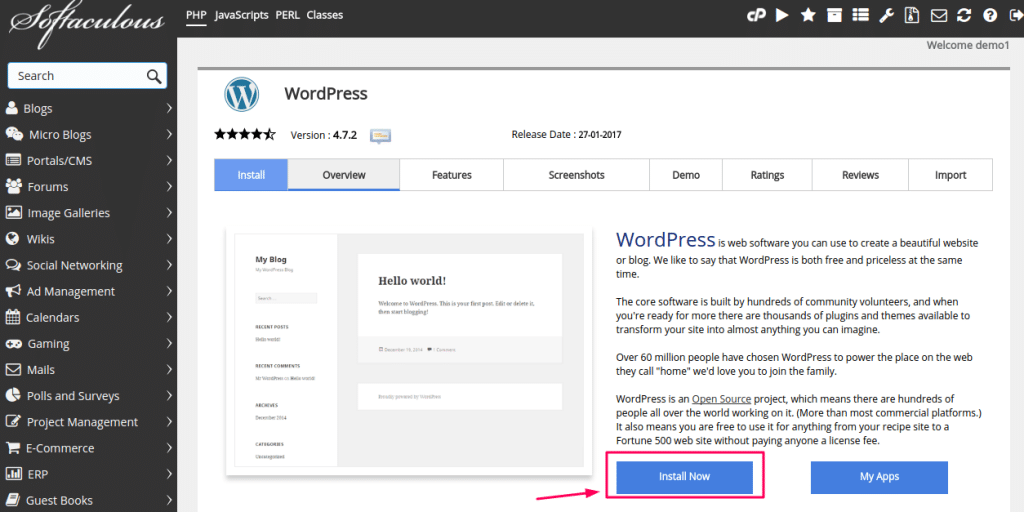Screen dimensions: 1024x512
Task: Expand the Wikis category chevron
Action: pyautogui.click(x=169, y=239)
